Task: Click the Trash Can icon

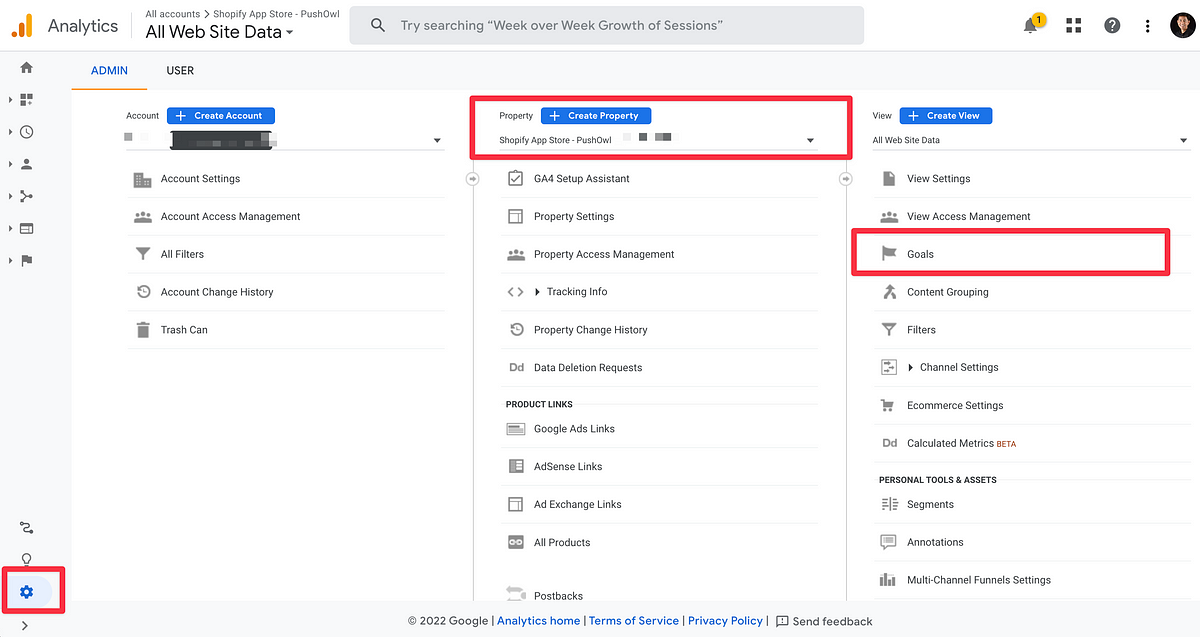Action: click(143, 330)
